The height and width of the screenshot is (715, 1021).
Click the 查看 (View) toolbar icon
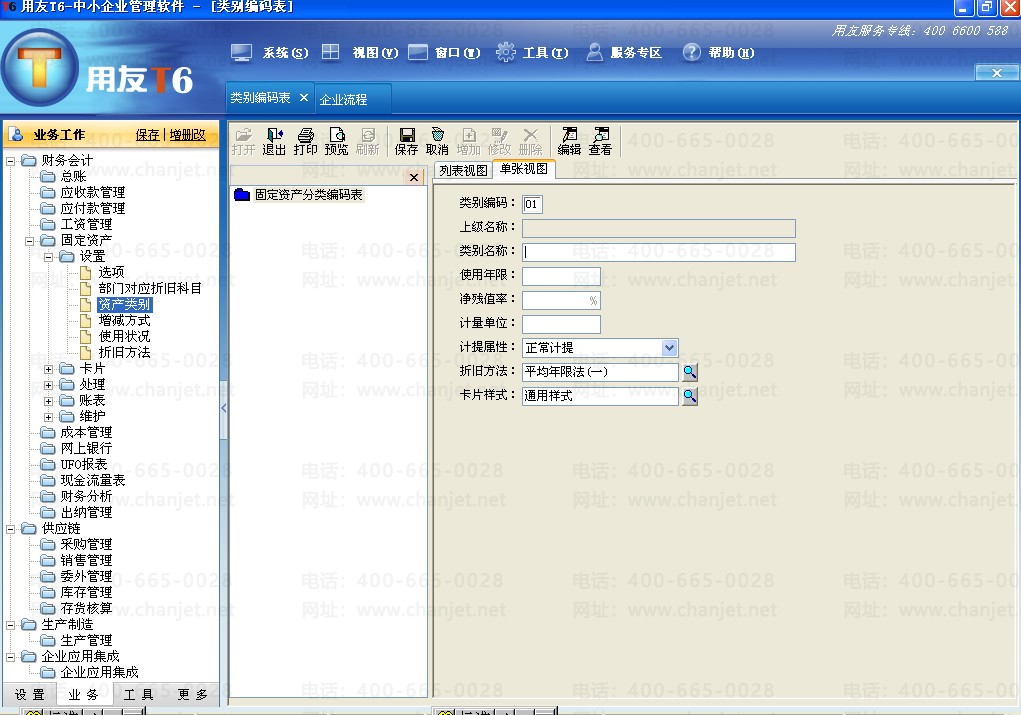[600, 141]
